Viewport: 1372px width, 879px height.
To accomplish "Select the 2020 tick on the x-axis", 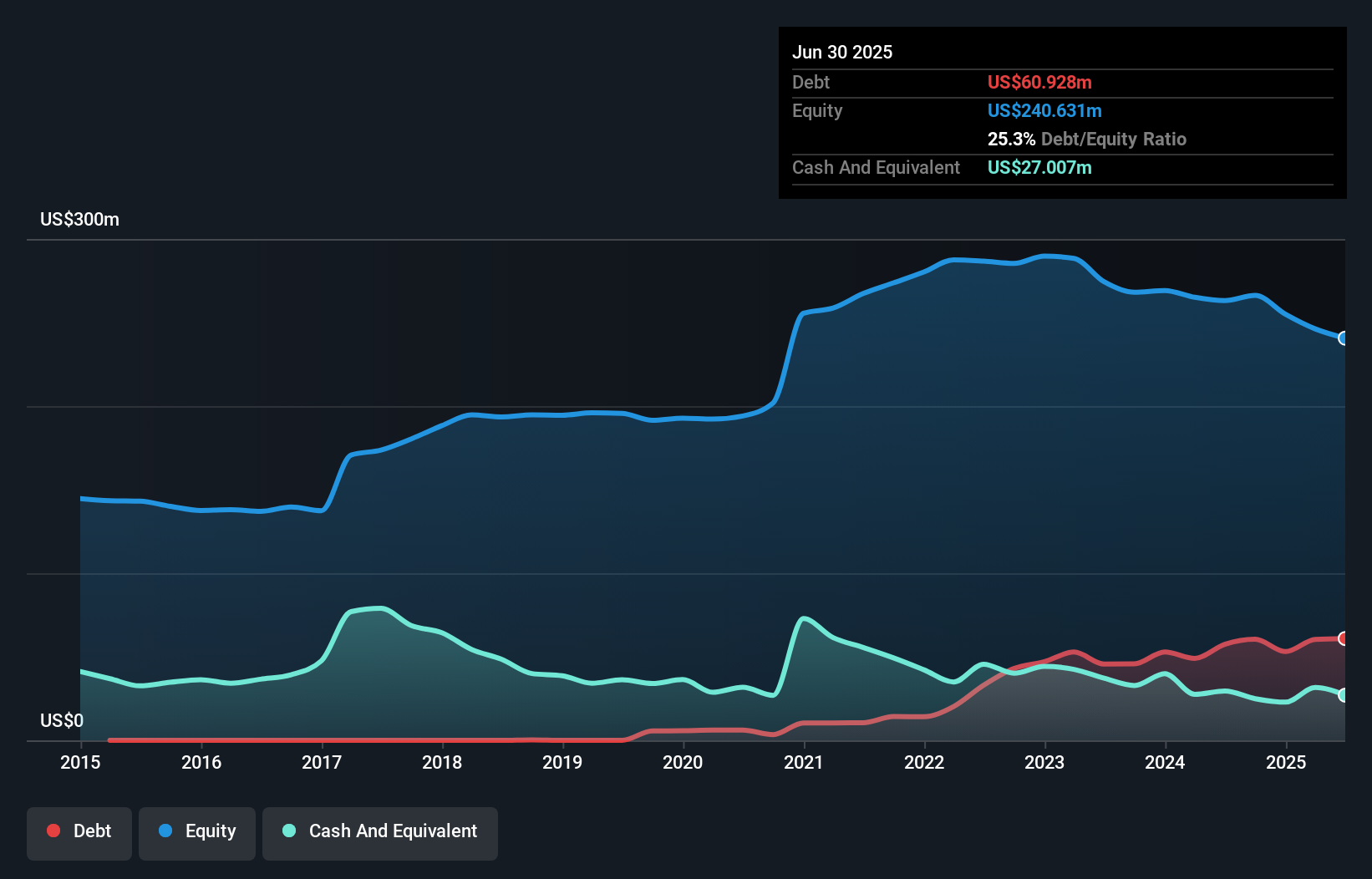I will tap(683, 762).
